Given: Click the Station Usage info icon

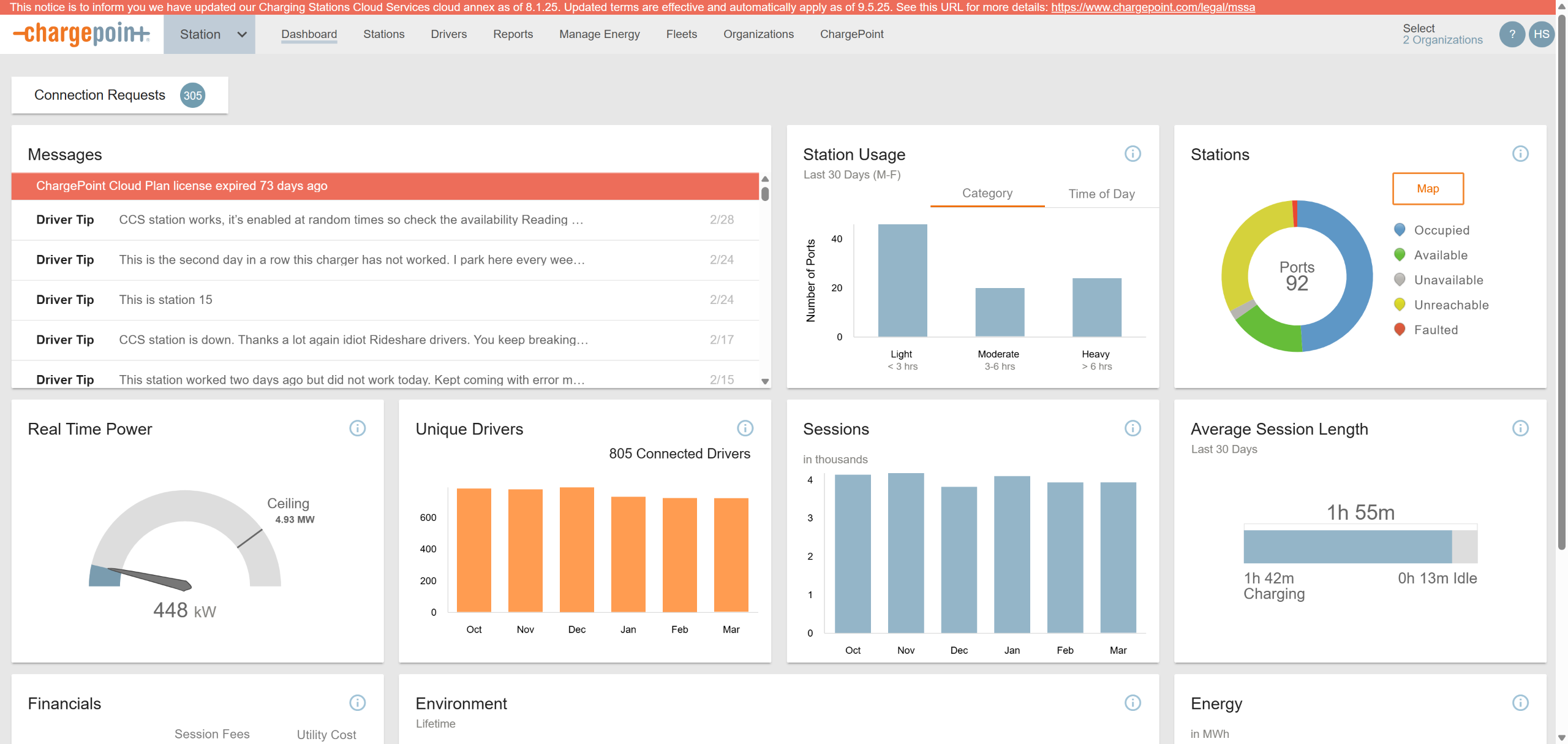Looking at the screenshot, I should (1133, 154).
